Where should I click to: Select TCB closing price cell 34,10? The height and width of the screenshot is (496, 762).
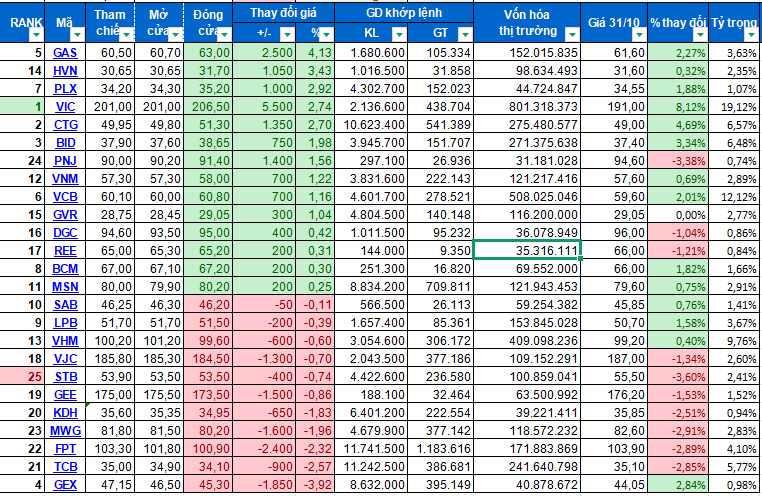click(208, 466)
